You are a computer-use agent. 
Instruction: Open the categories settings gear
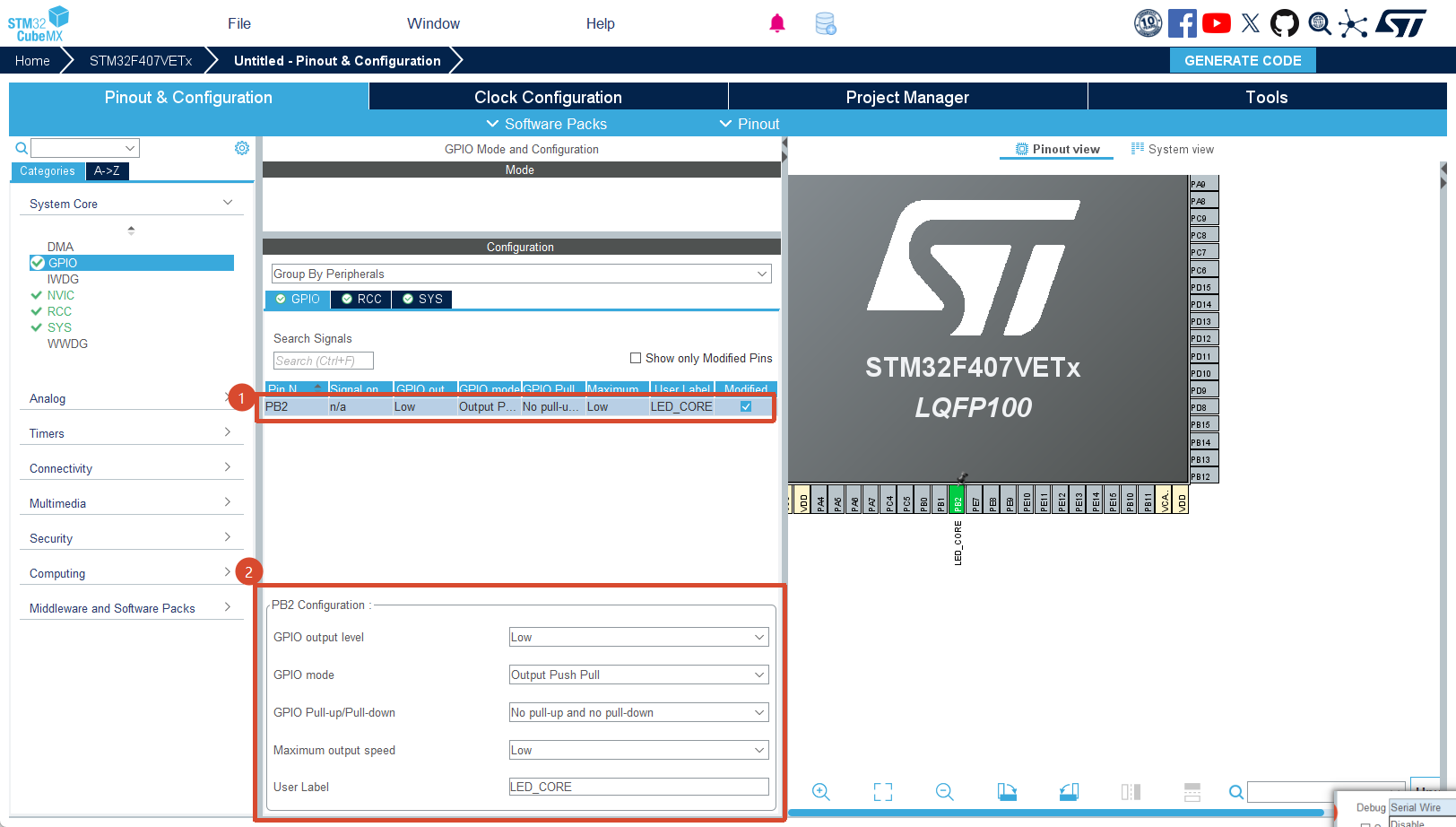[242, 148]
